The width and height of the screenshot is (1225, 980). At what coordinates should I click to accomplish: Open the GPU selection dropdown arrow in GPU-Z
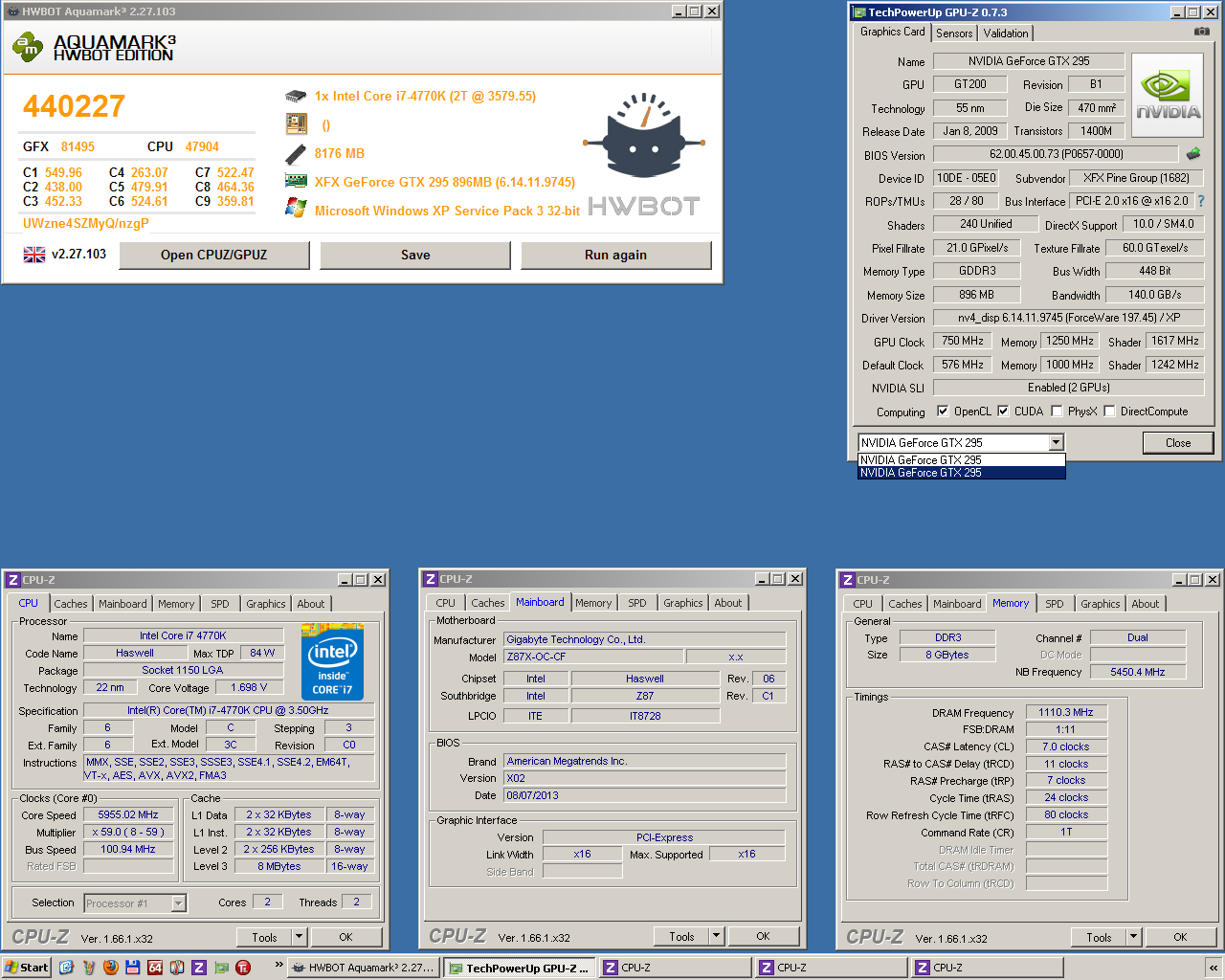click(1056, 442)
